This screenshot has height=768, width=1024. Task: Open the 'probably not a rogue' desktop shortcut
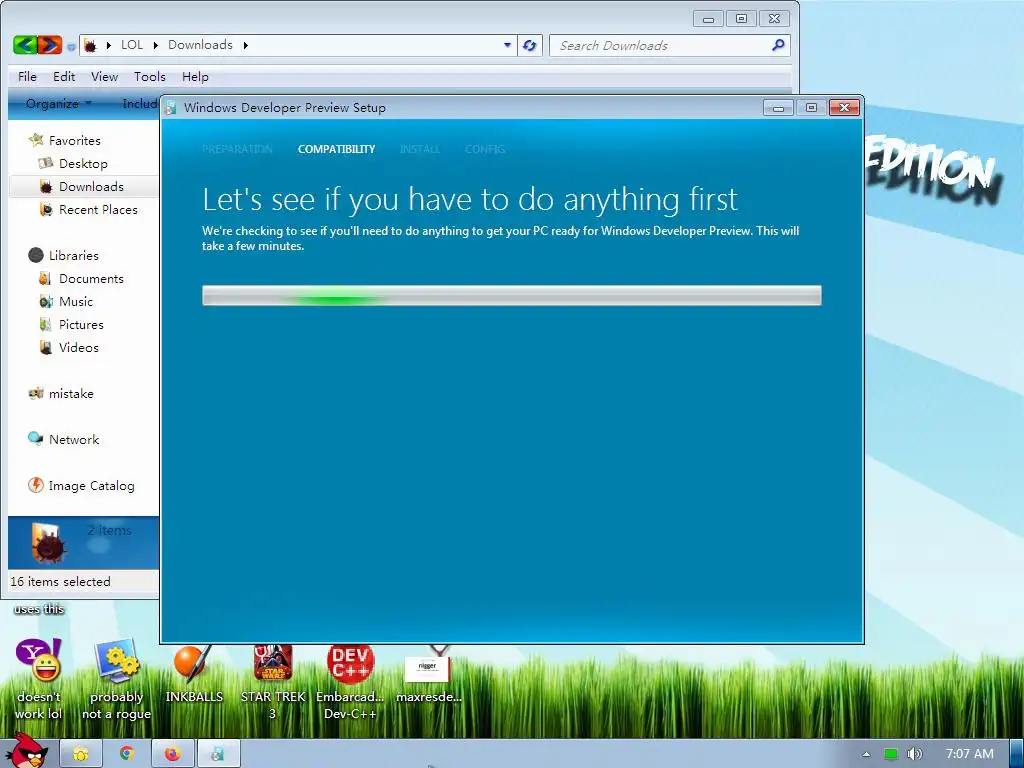coord(116,679)
